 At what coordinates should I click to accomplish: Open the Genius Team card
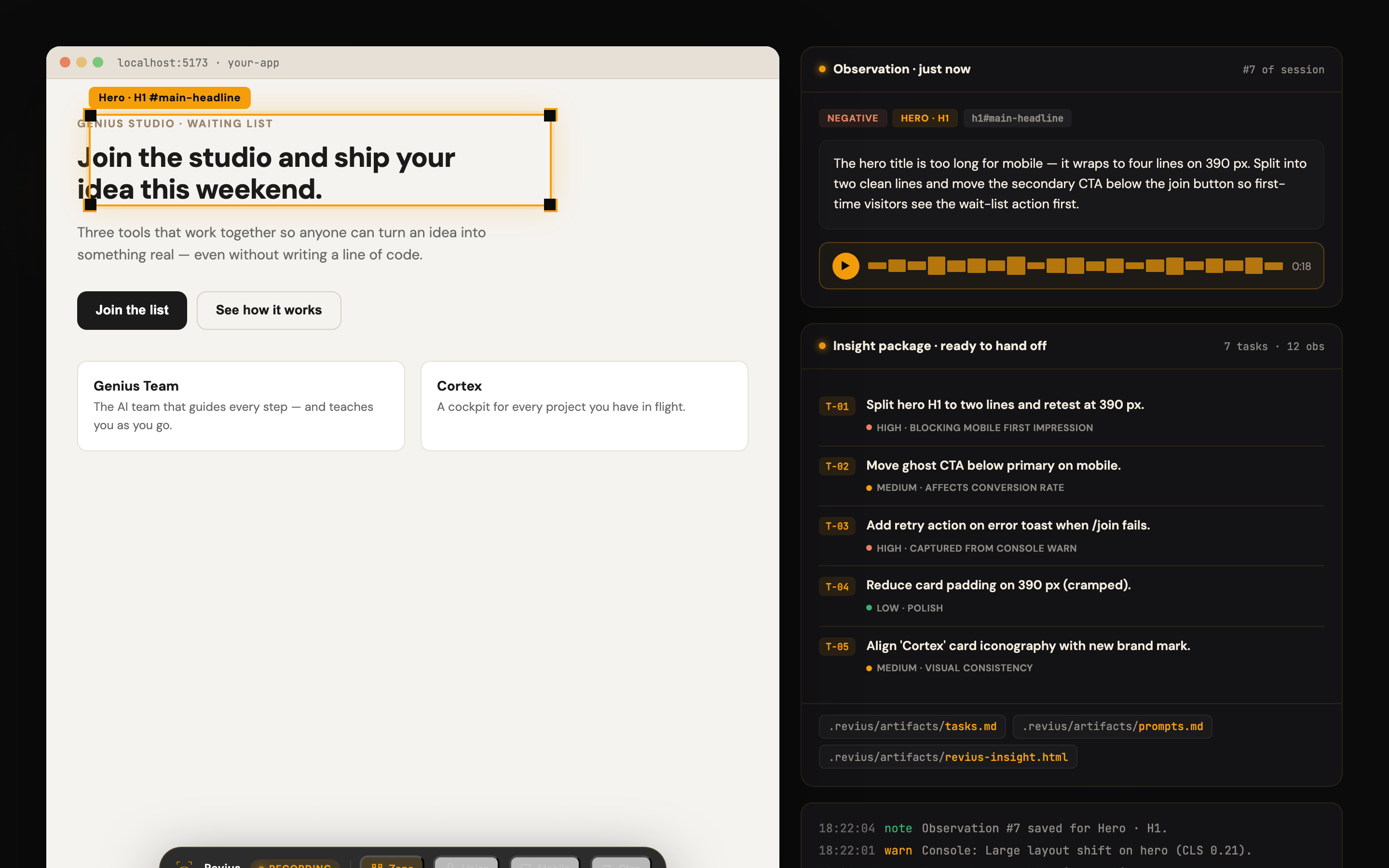241,406
